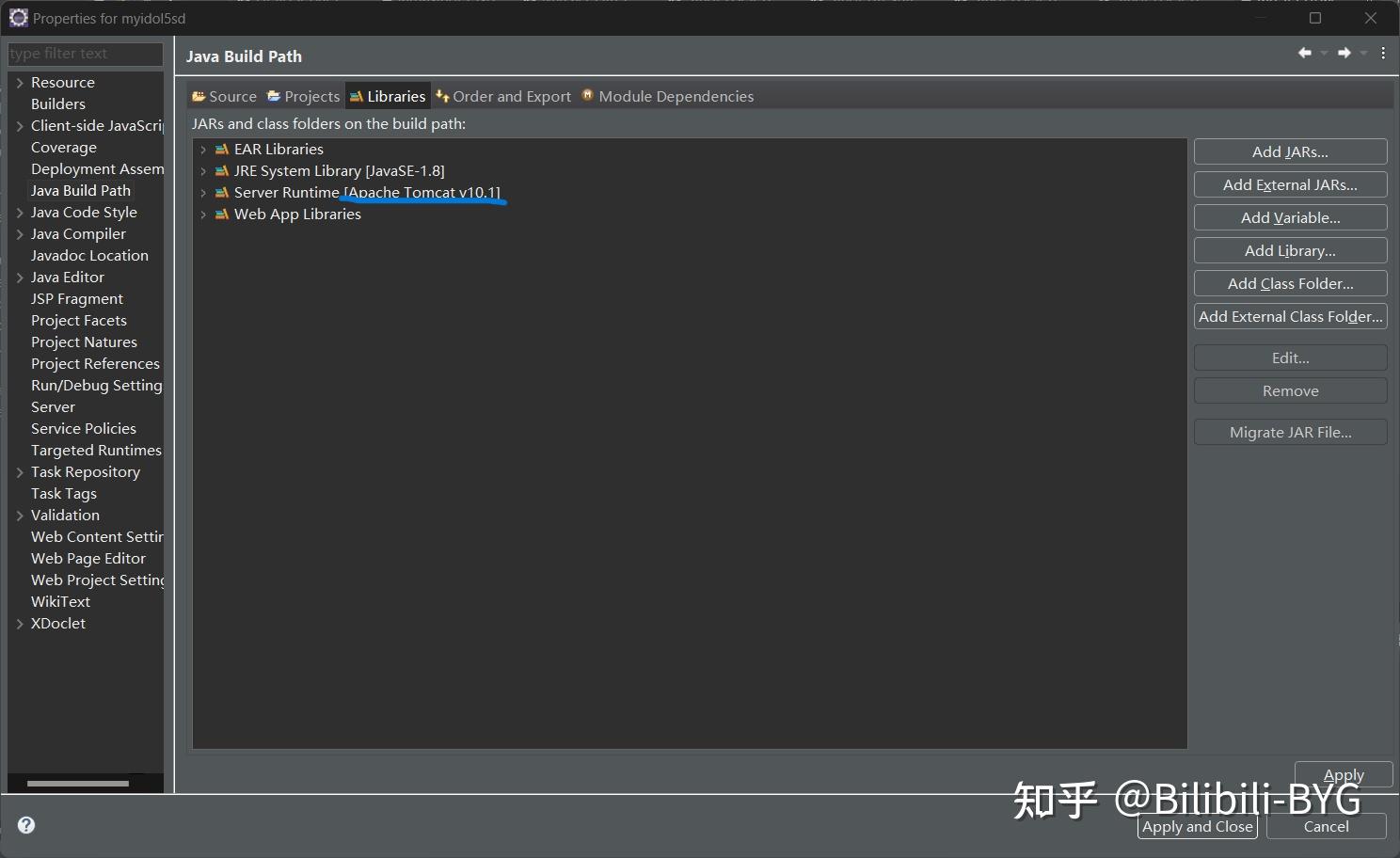Click the Module Dependencies tab icon
1400x858 pixels.
(x=587, y=95)
